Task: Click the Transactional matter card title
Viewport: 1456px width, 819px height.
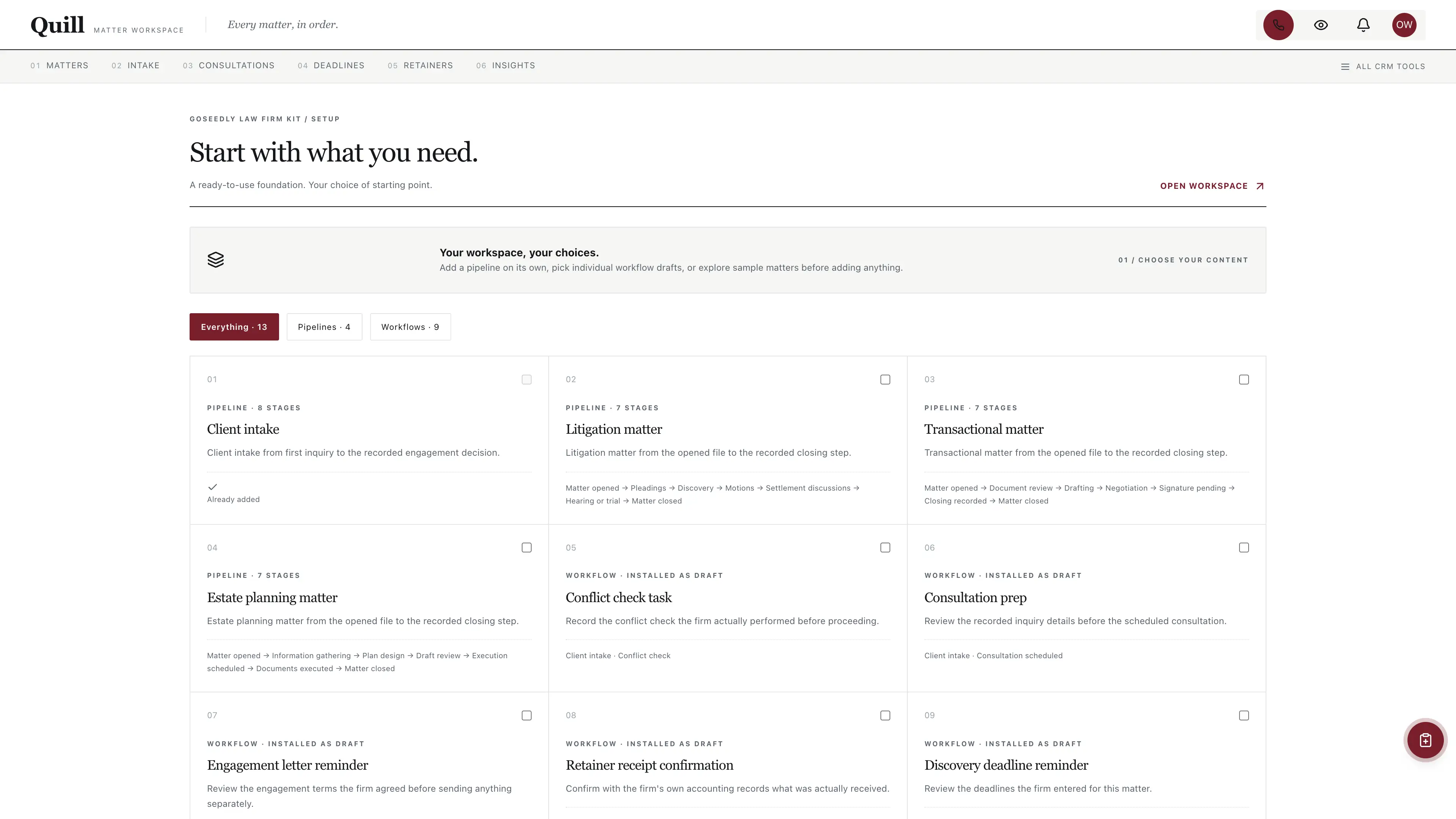Action: pos(984,430)
